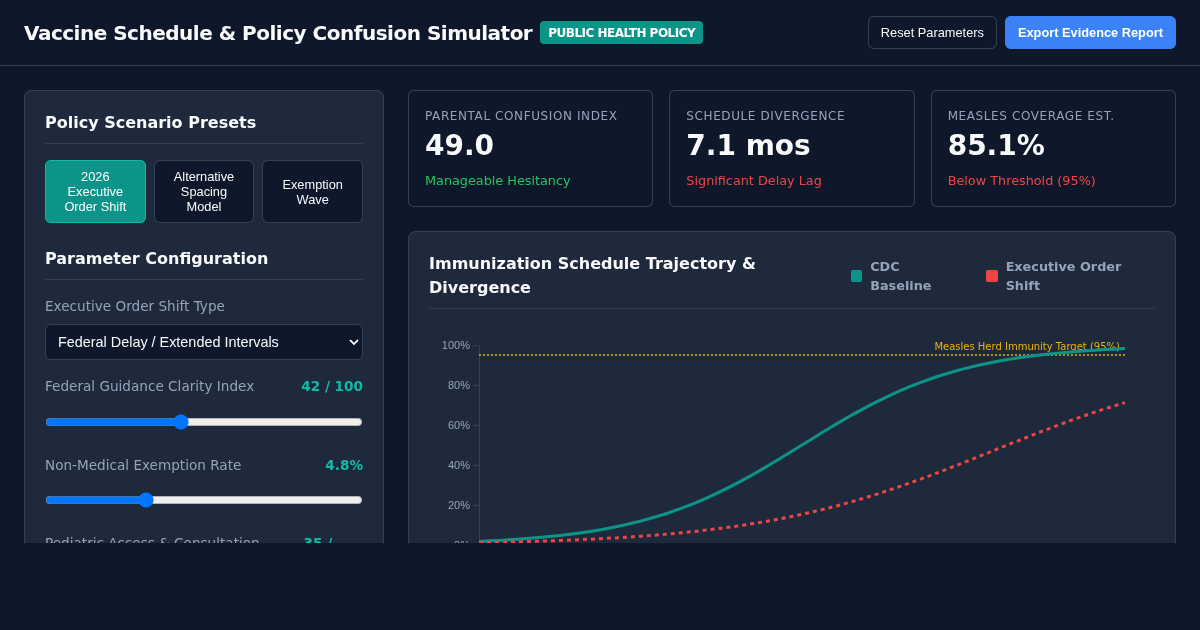
Task: Select the Parental Confusion Index 49.0 value
Action: (459, 145)
